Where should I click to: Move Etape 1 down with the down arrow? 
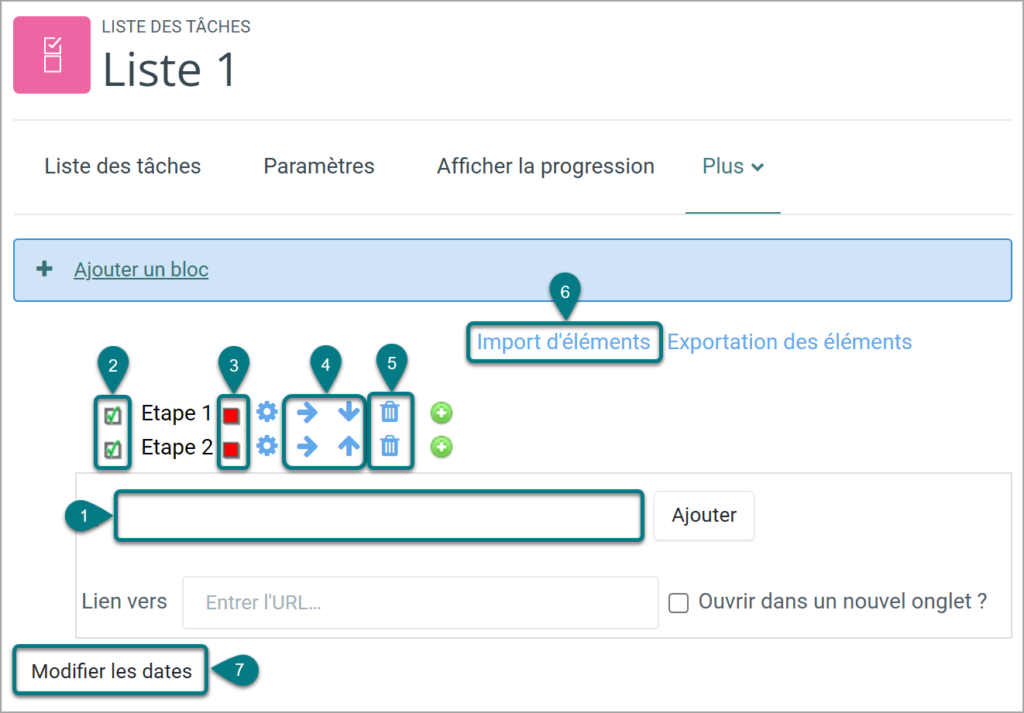pyautogui.click(x=349, y=412)
